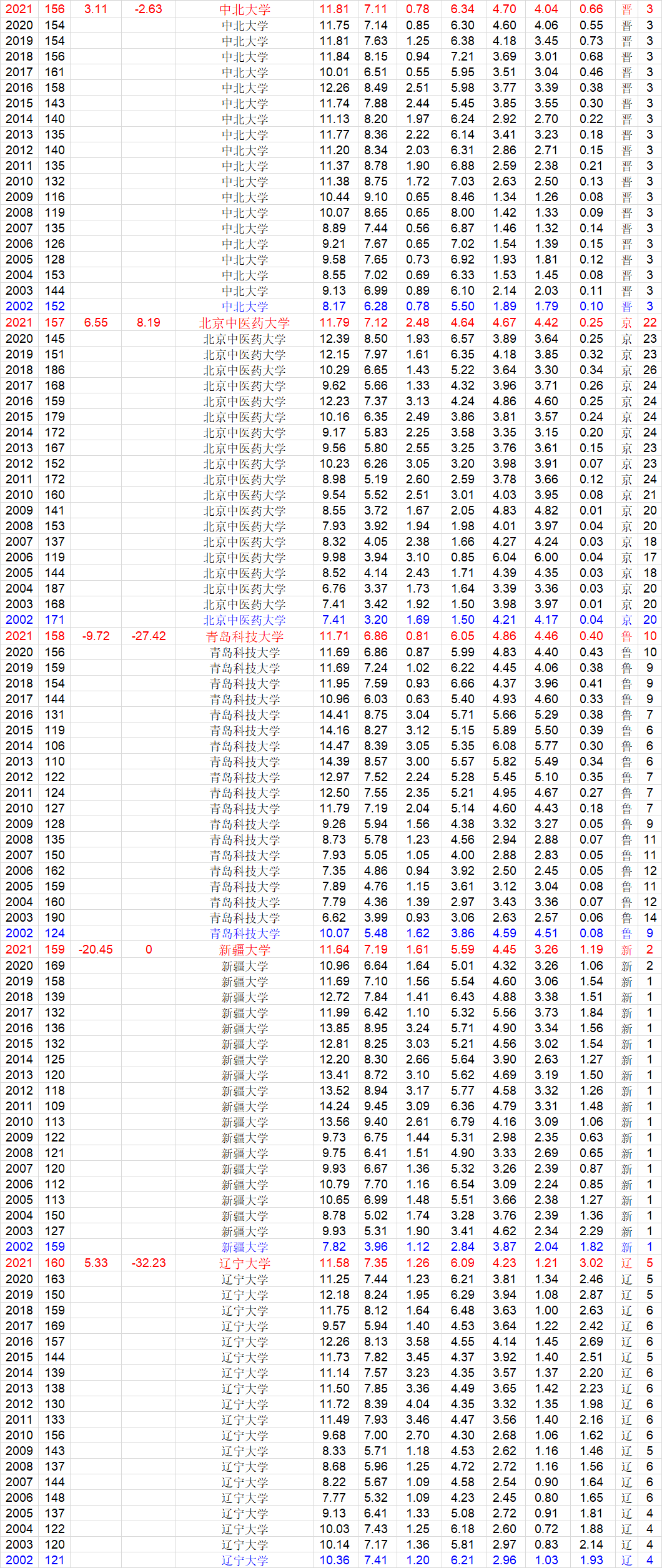Click the red 辽宁大学 name cell
662x1568 pixels.
245,1263
